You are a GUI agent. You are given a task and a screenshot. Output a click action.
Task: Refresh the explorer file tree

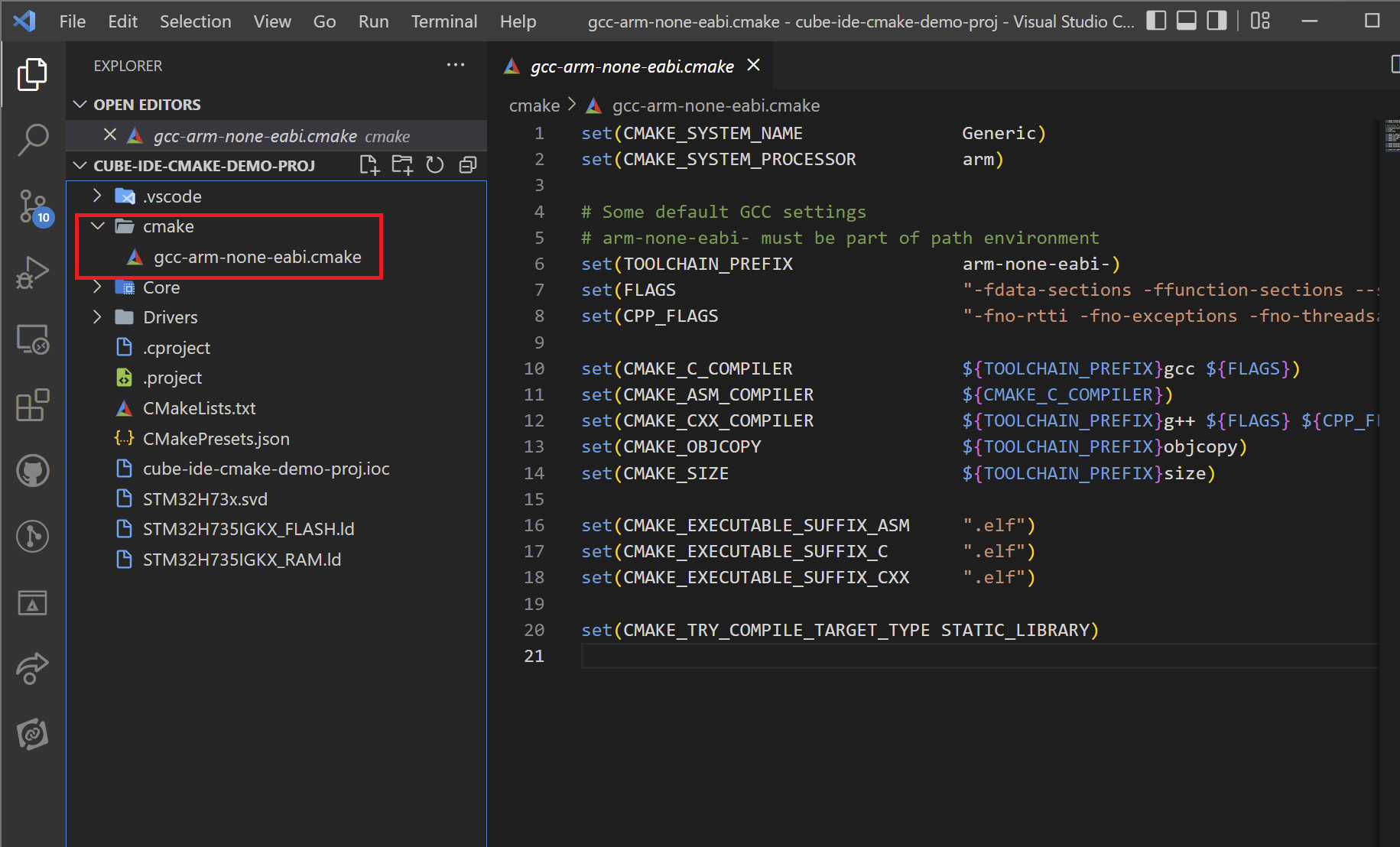coord(435,165)
